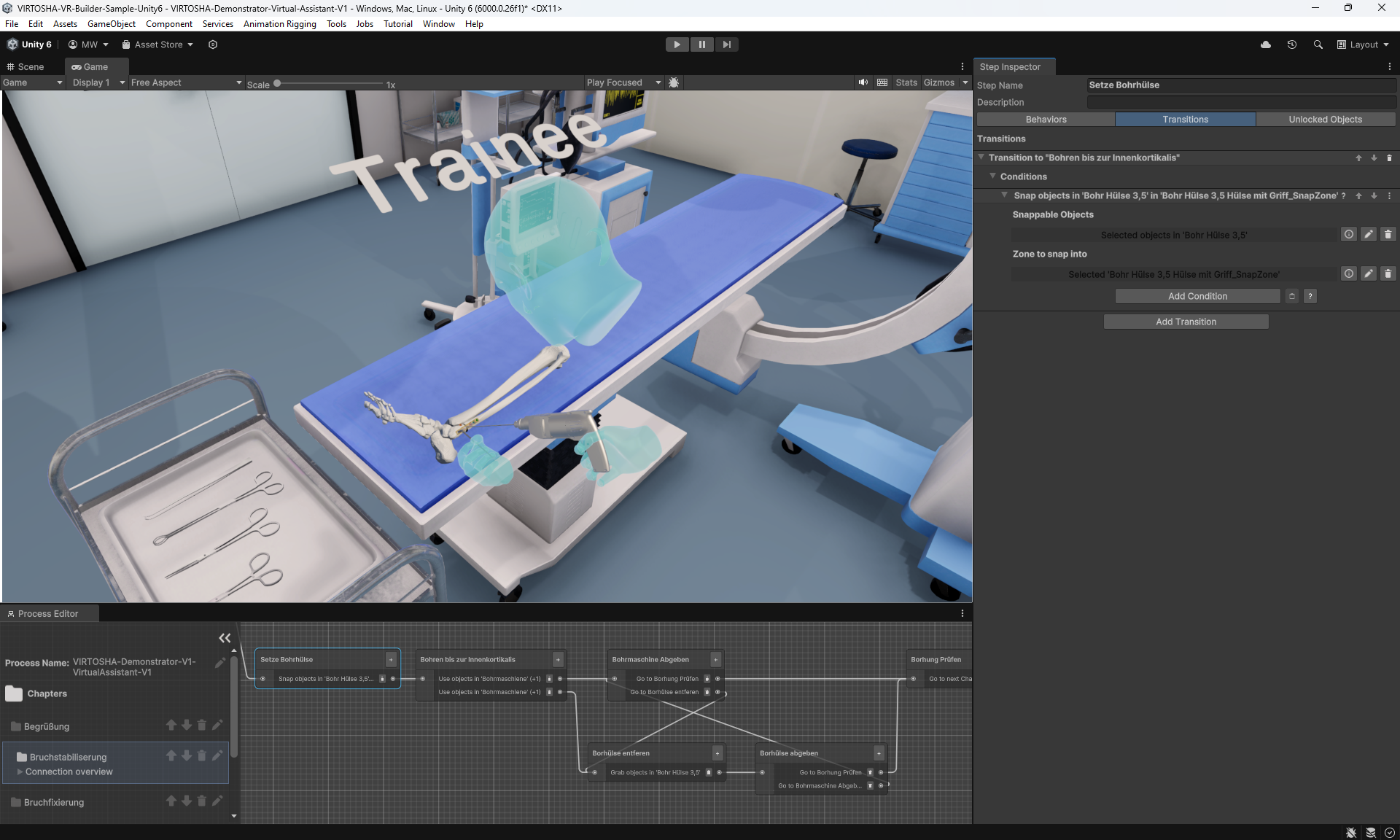Screen dimensions: 1400x840
Task: Click the Play button in toolbar
Action: pyautogui.click(x=677, y=44)
